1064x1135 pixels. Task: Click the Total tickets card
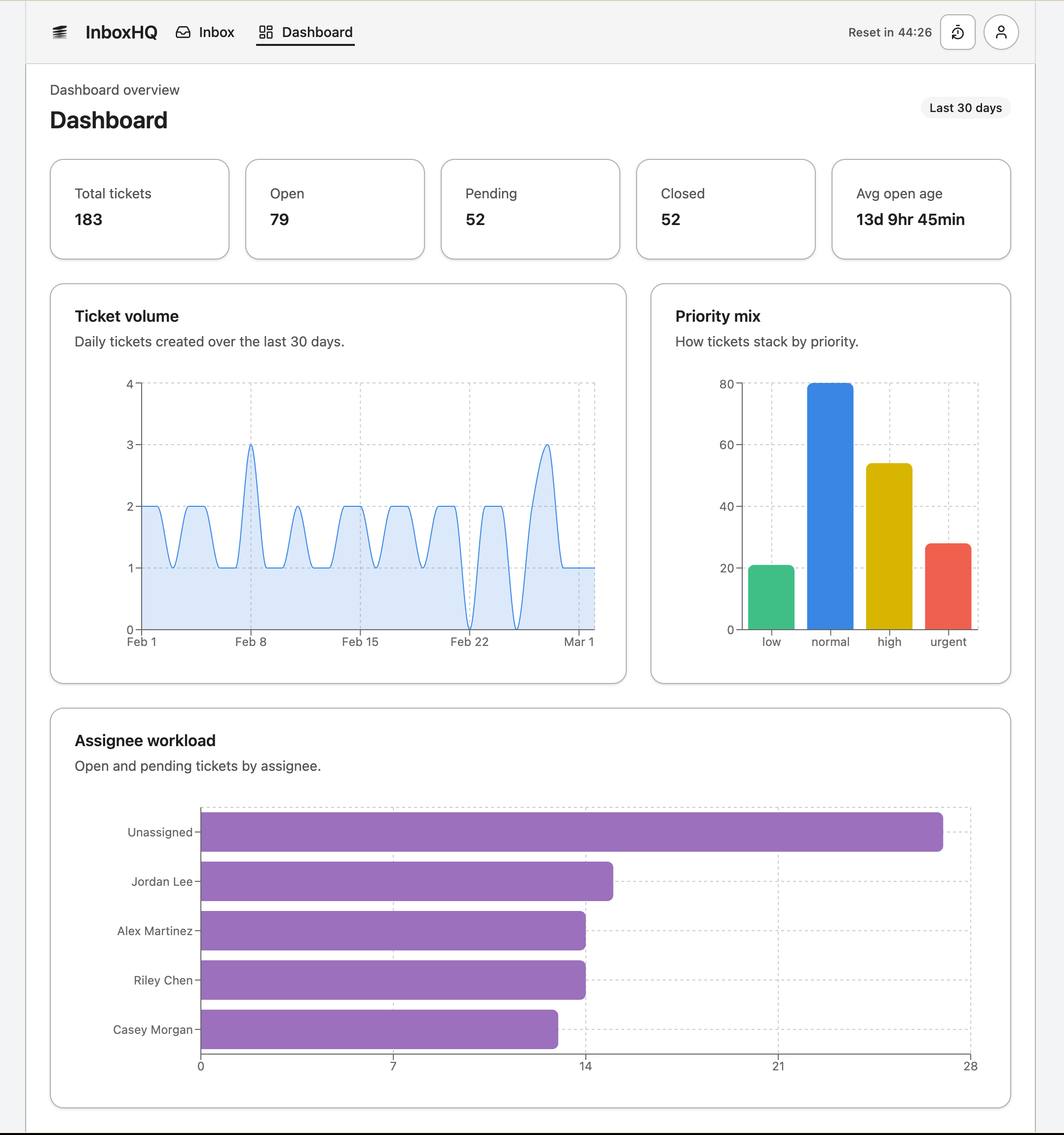click(x=139, y=209)
